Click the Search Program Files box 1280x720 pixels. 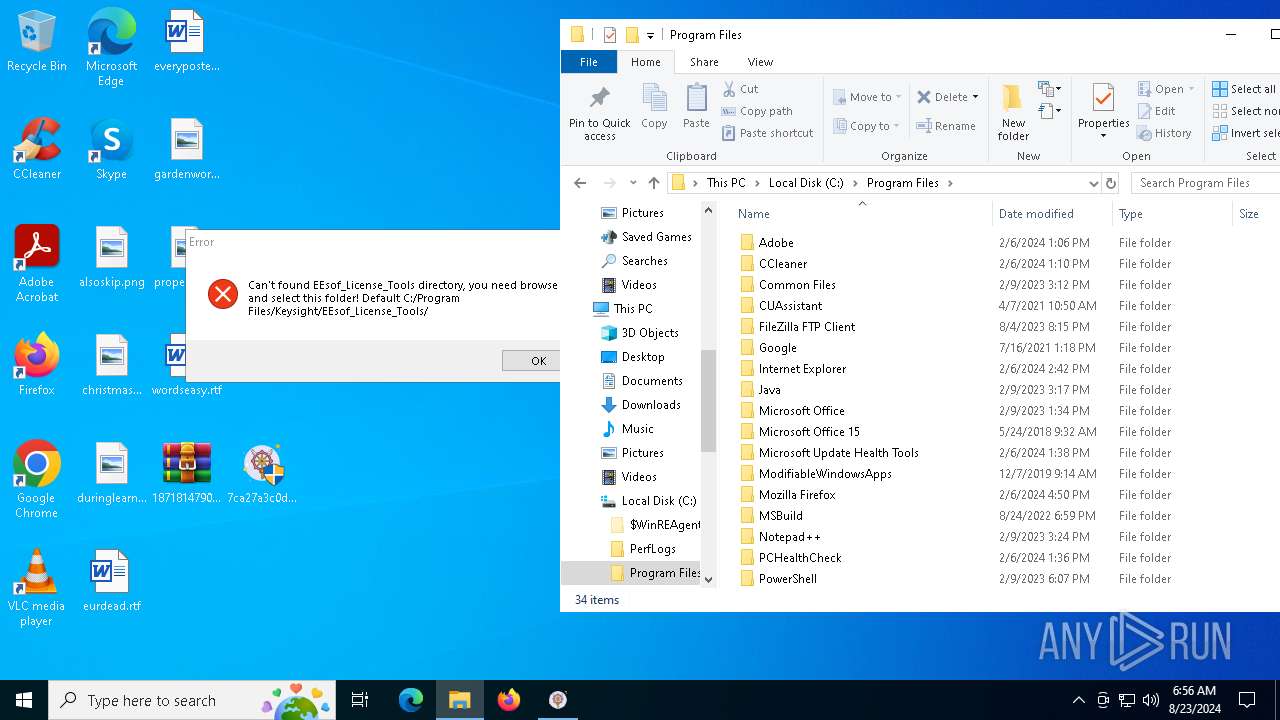[1205, 183]
